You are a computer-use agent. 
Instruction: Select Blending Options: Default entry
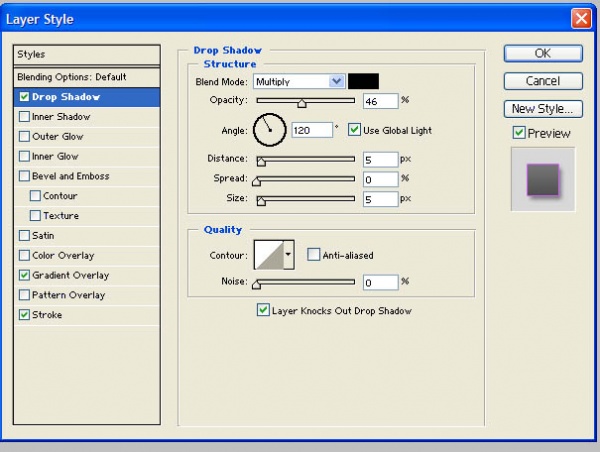click(x=70, y=77)
